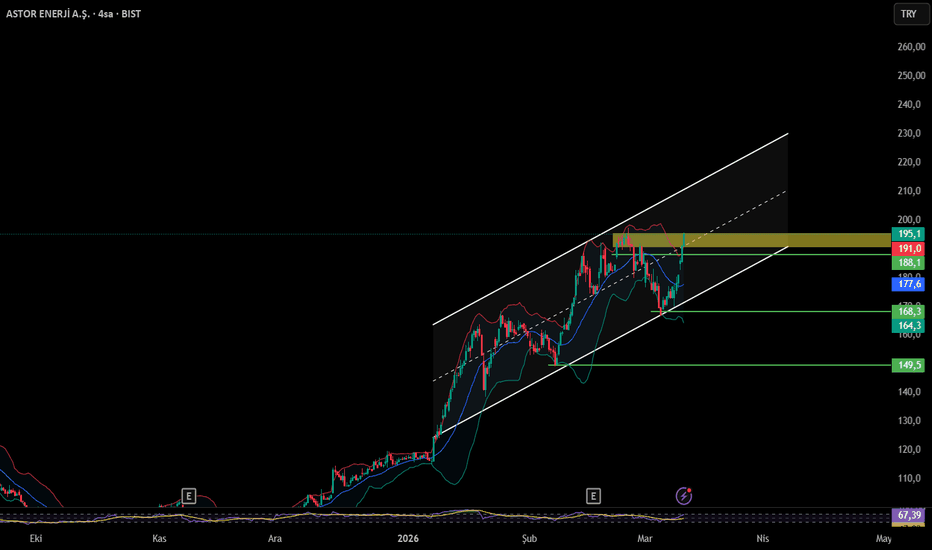932x550 pixels.
Task: Select the green 149,5 support label
Action: (908, 365)
